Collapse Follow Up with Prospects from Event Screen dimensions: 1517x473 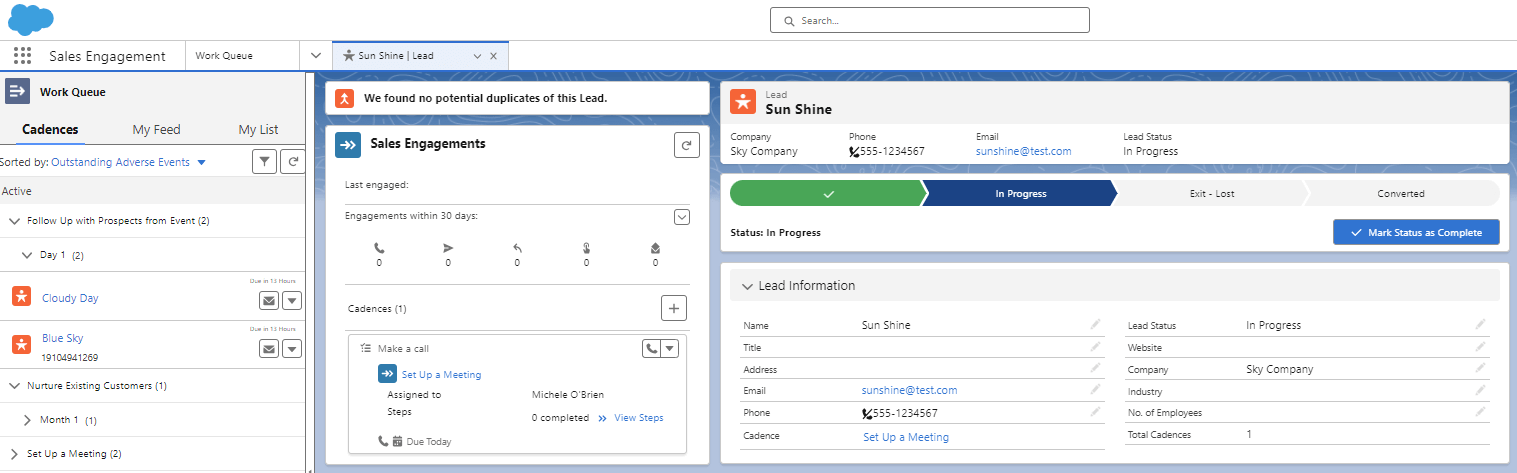pos(14,221)
